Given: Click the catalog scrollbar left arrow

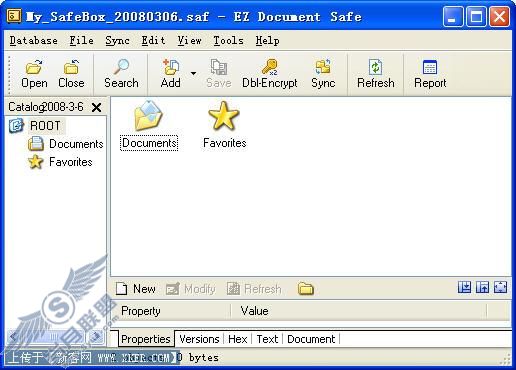Looking at the screenshot, I should coord(13,336).
